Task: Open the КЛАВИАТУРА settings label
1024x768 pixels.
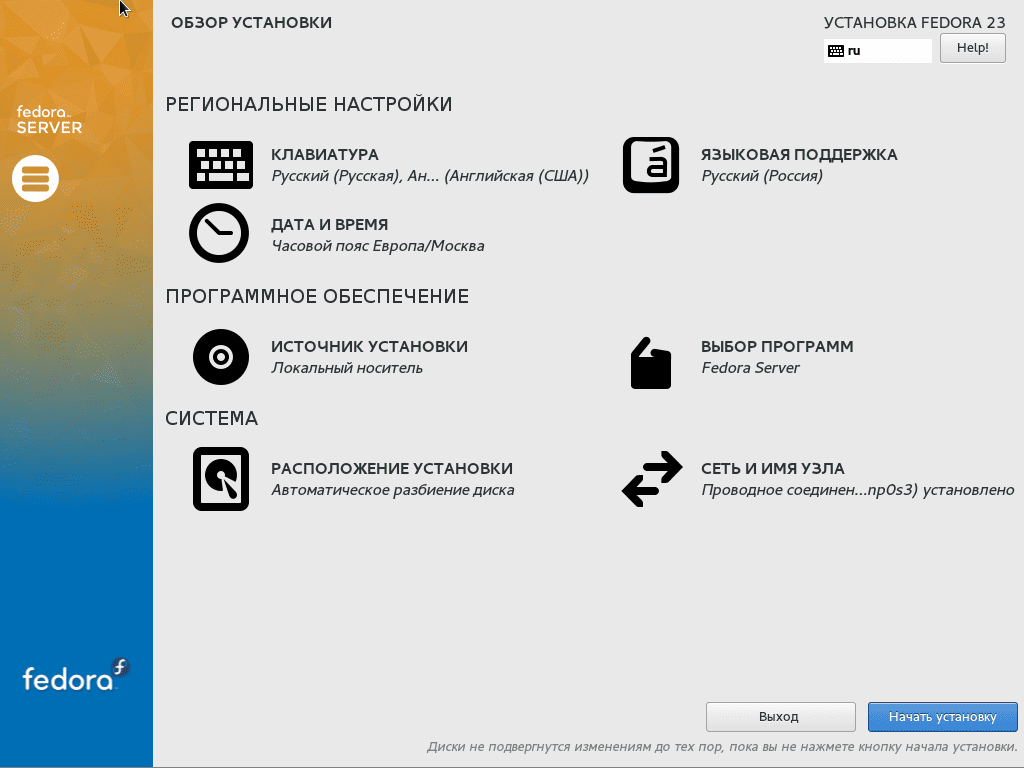Action: [324, 155]
